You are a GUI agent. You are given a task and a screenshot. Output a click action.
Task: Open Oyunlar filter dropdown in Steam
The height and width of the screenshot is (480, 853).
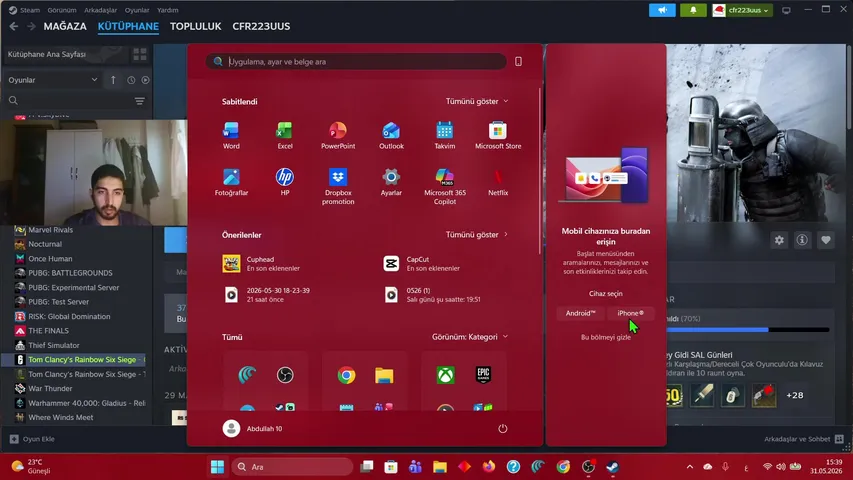coord(53,80)
